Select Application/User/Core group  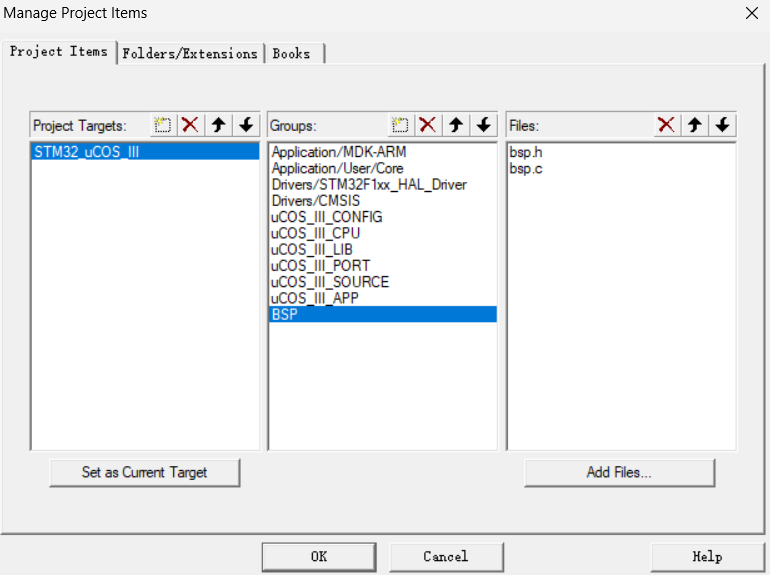point(383,168)
